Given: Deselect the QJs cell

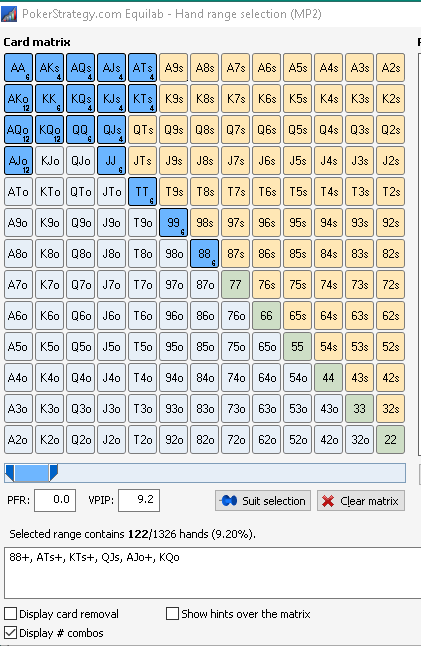Looking at the screenshot, I should click(112, 129).
